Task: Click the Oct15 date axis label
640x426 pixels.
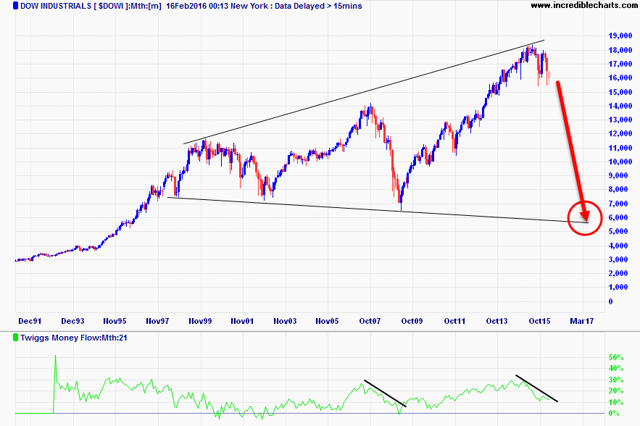Action: (540, 321)
